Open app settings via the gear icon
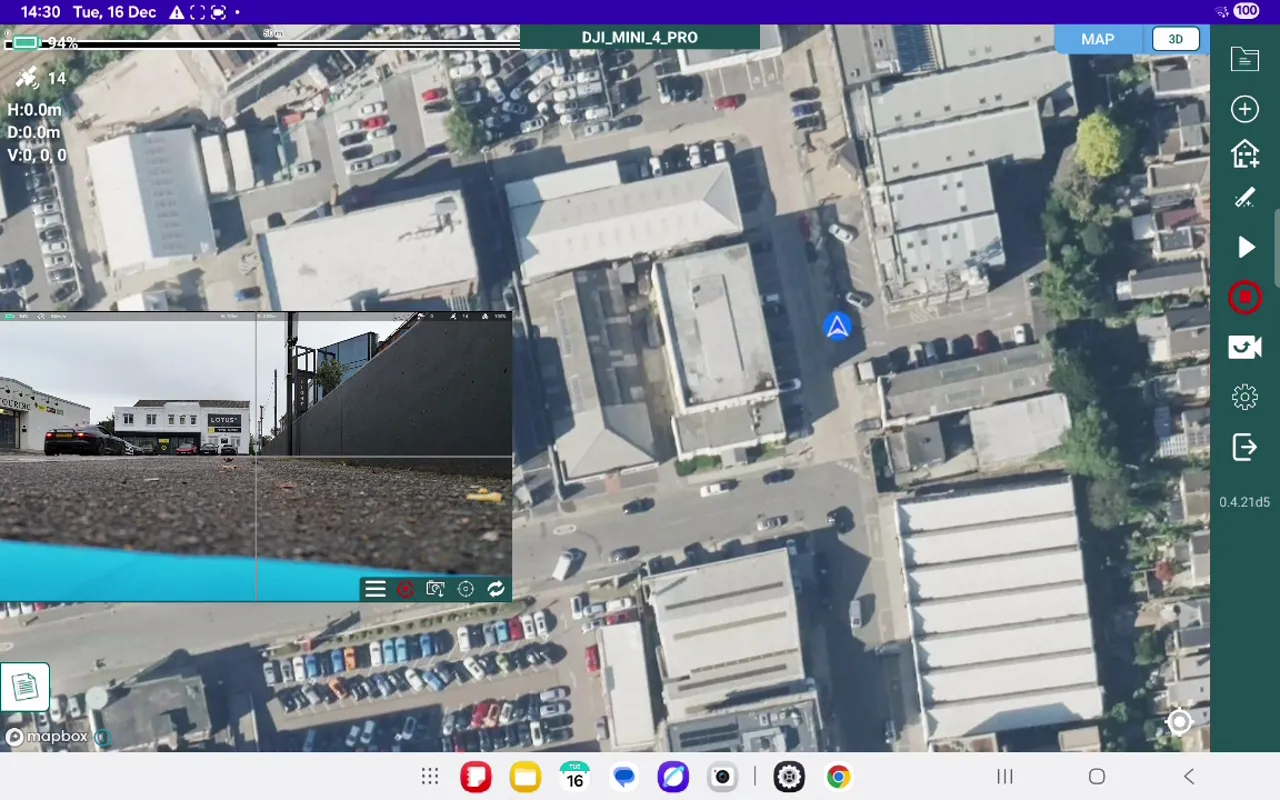 click(x=1245, y=397)
